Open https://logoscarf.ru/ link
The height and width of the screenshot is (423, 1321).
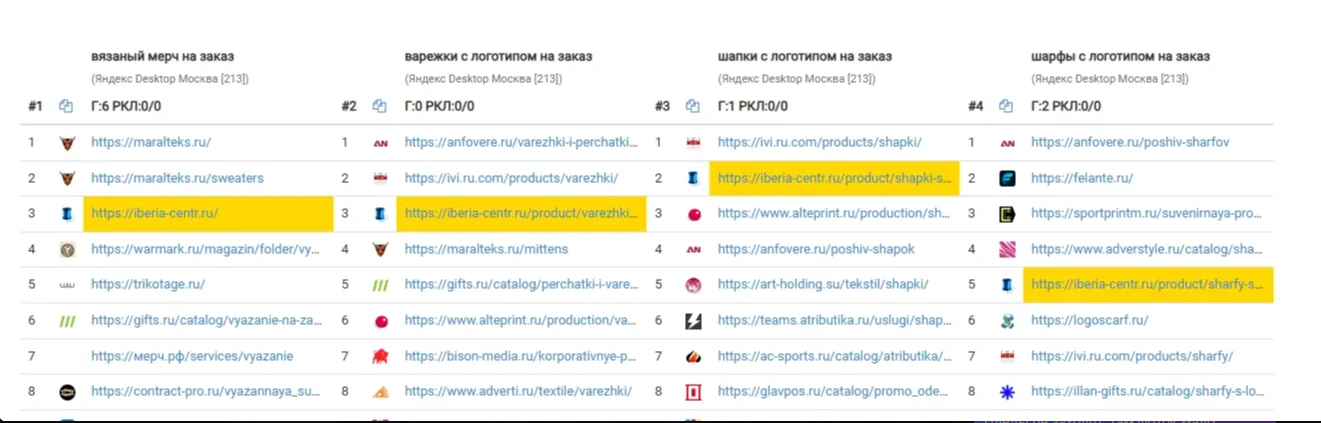point(1090,320)
